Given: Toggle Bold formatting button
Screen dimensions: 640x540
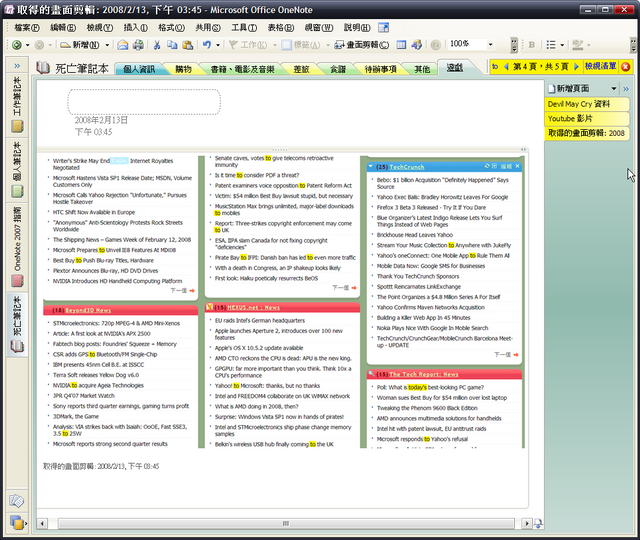Looking at the screenshot, I should coord(531,45).
